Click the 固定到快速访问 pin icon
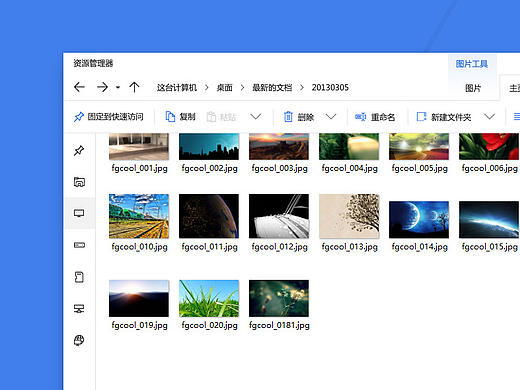Viewport: 520px width, 390px height. [79, 117]
